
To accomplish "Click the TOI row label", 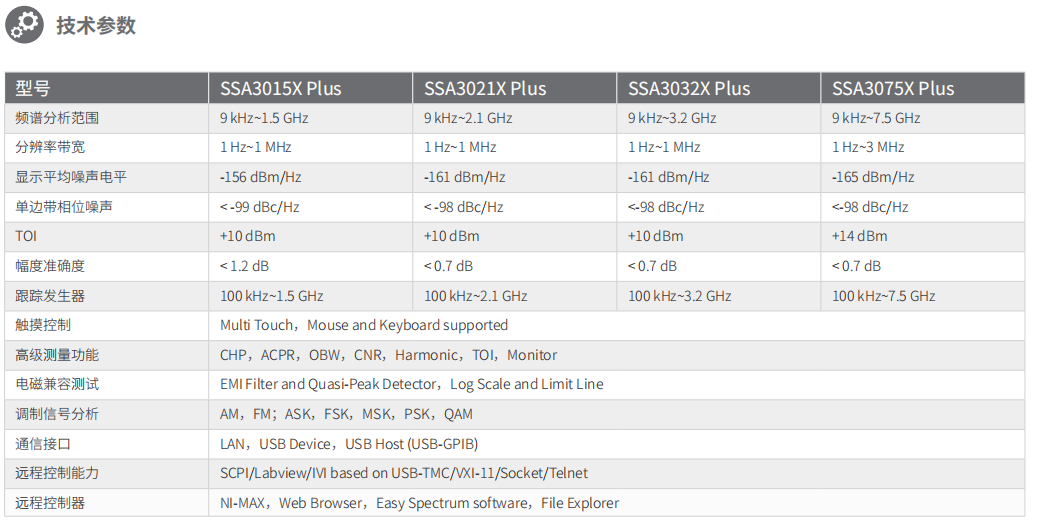I will (x=26, y=236).
